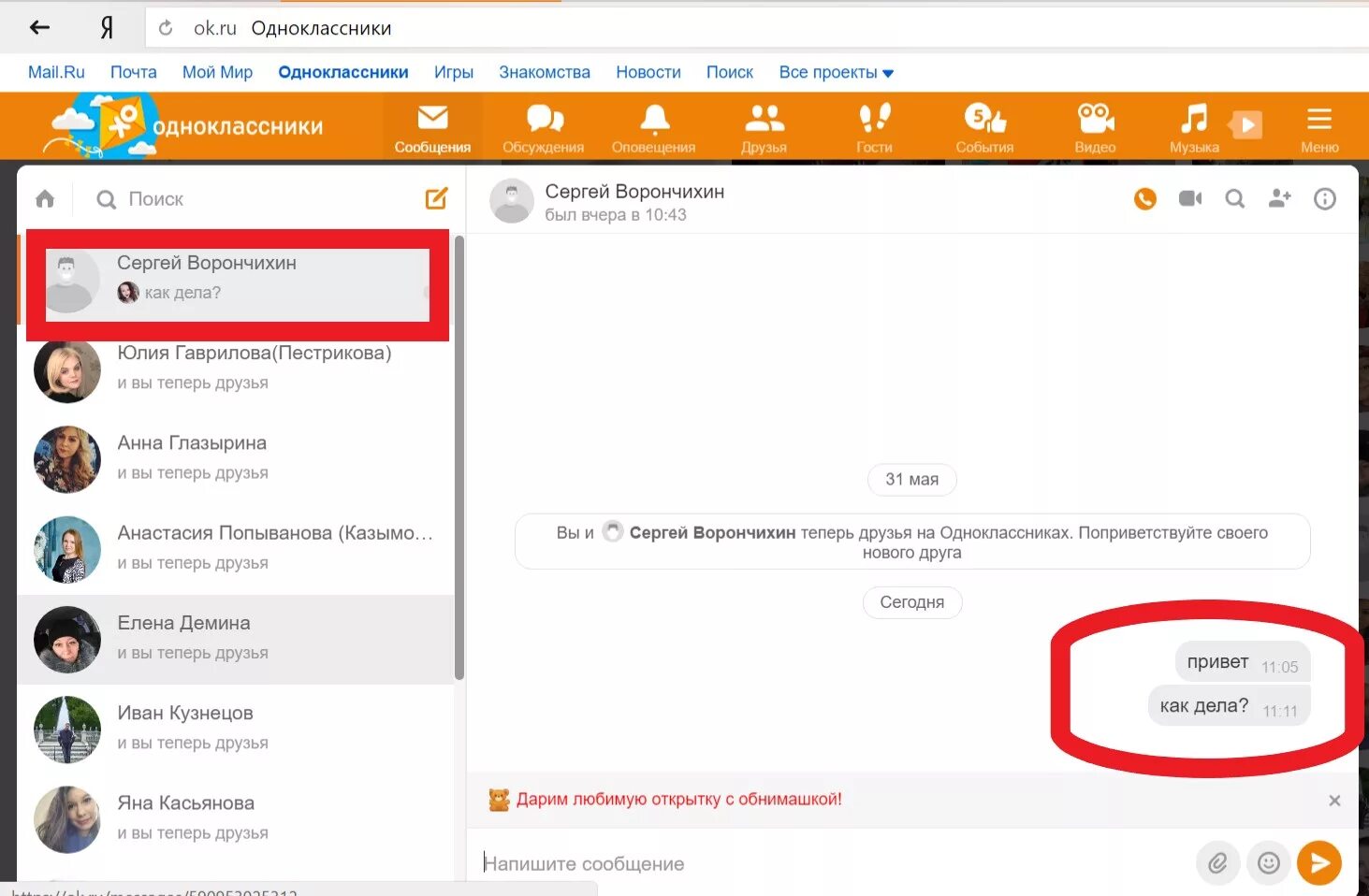Click the Одноклассники logo
The width and height of the screenshot is (1369, 896).
point(184,125)
